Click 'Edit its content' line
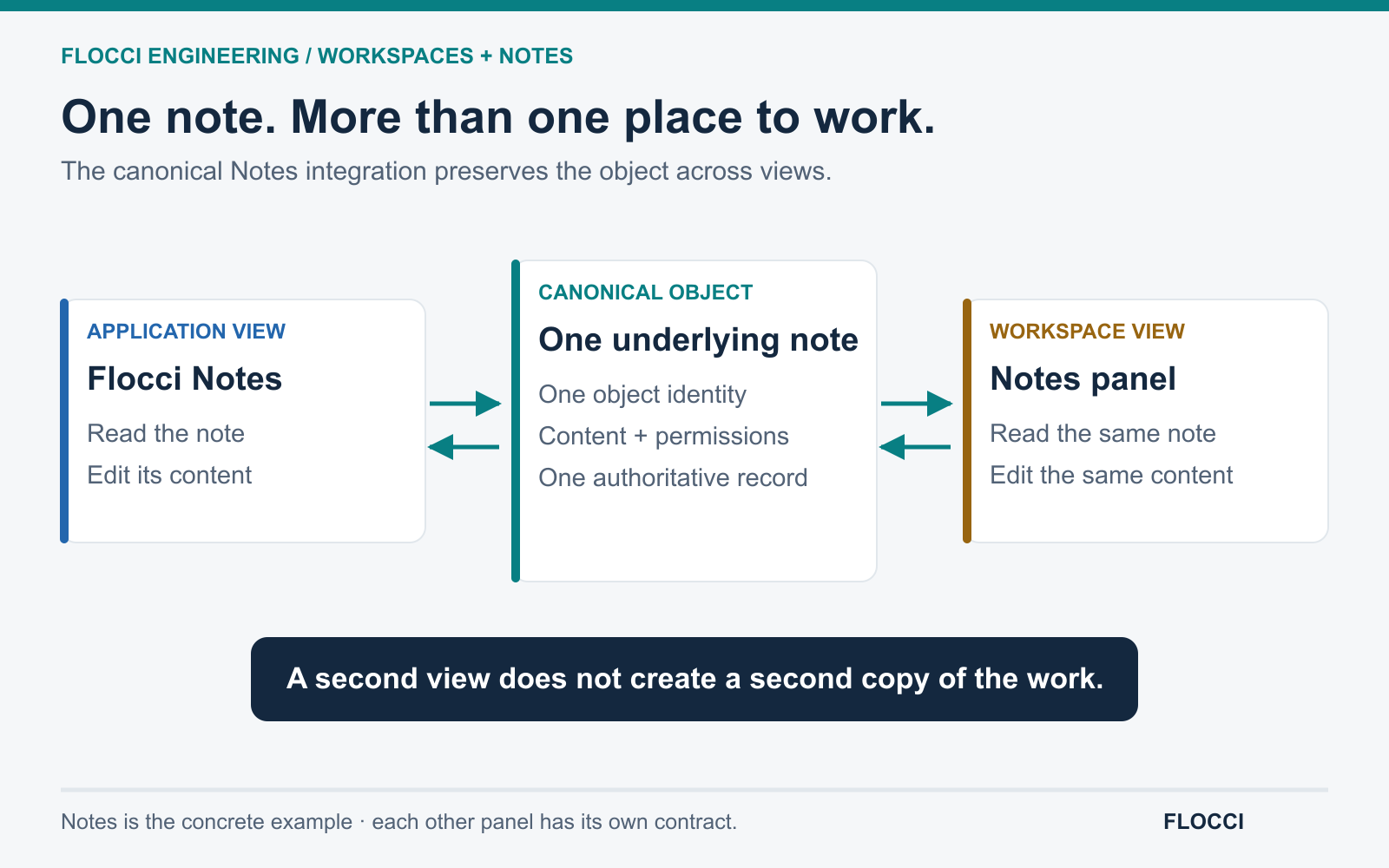 169,475
